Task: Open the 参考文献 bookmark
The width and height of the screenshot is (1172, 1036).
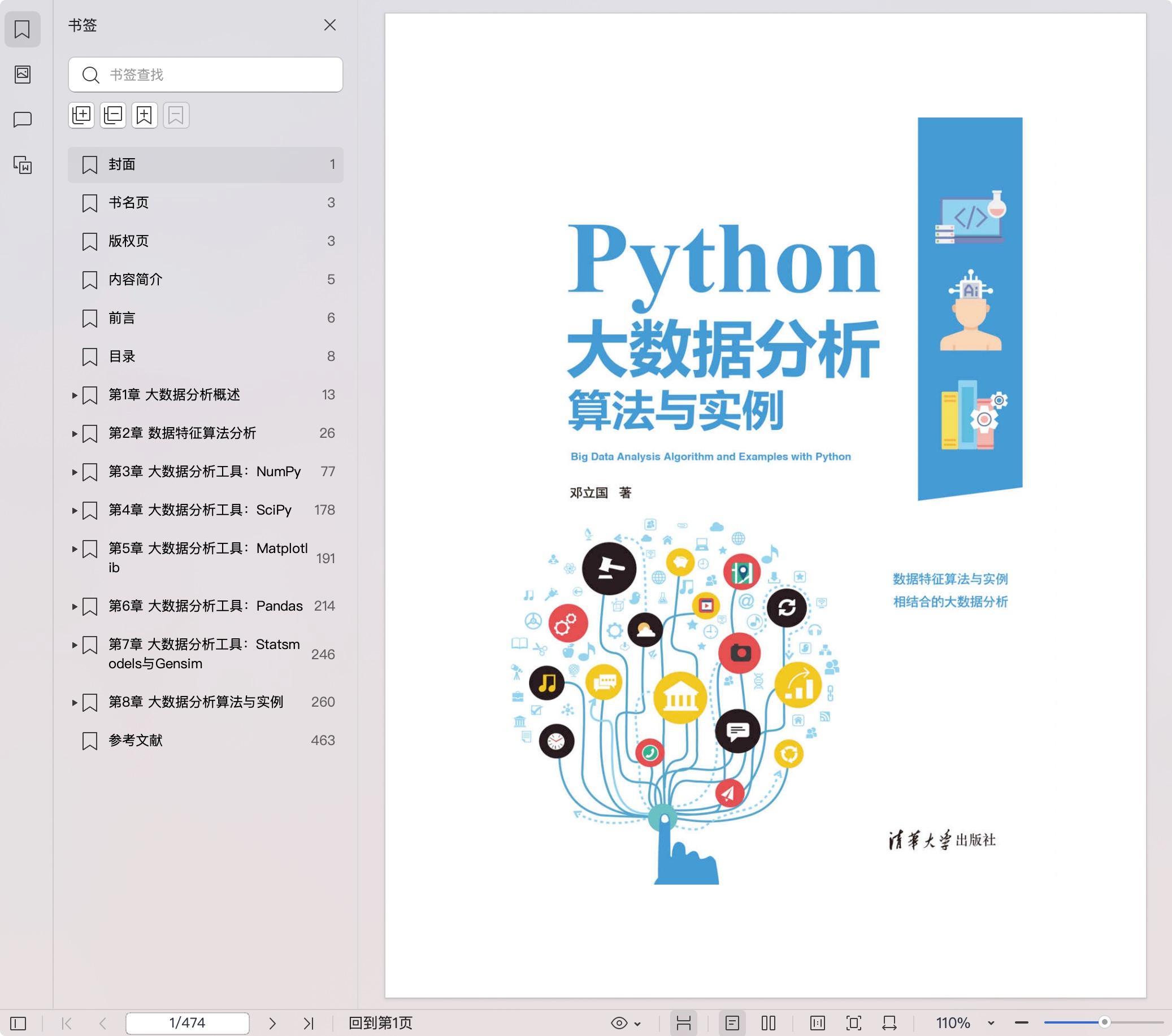Action: [x=205, y=741]
